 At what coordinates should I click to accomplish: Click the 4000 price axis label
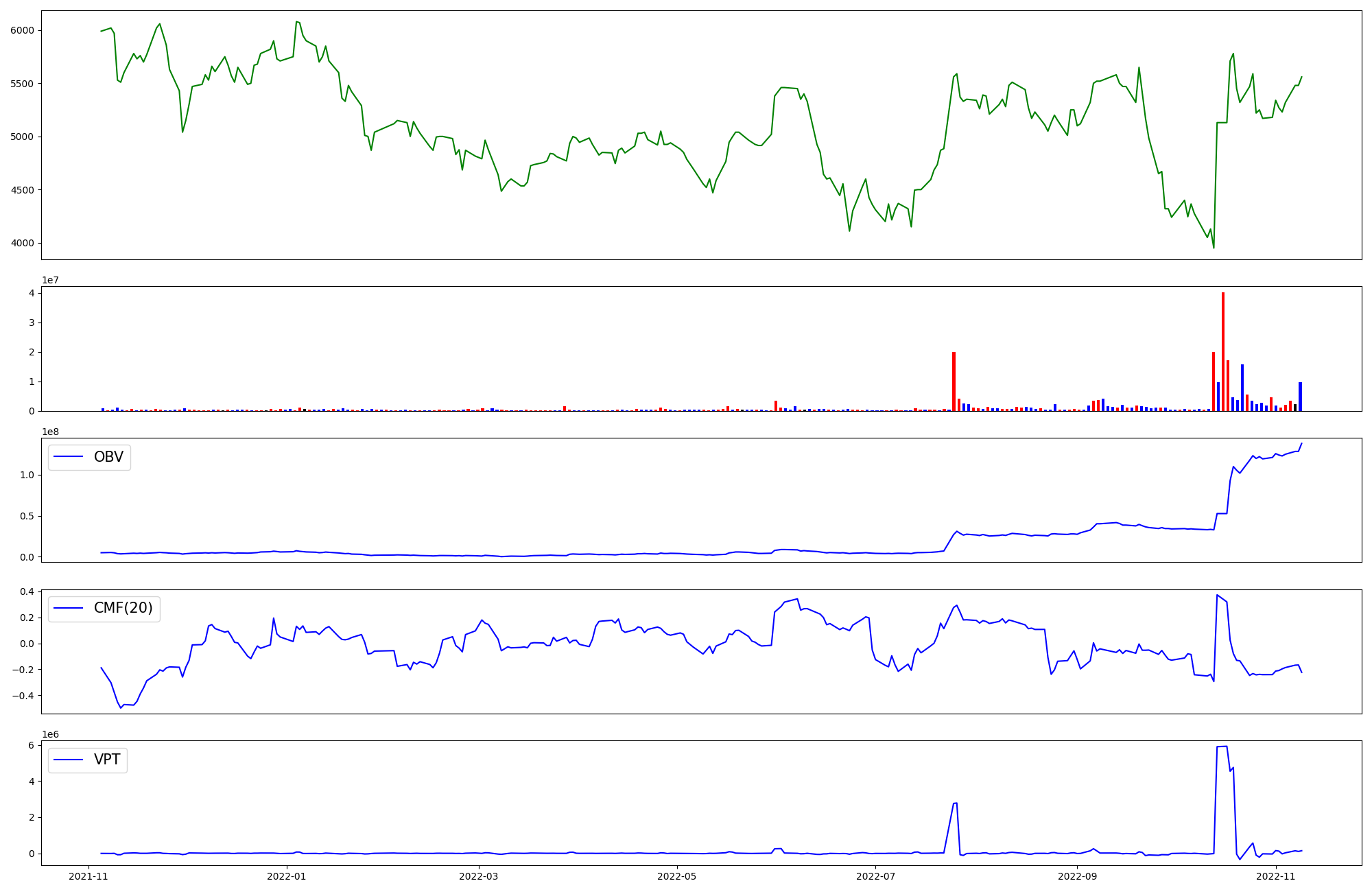pyautogui.click(x=23, y=244)
